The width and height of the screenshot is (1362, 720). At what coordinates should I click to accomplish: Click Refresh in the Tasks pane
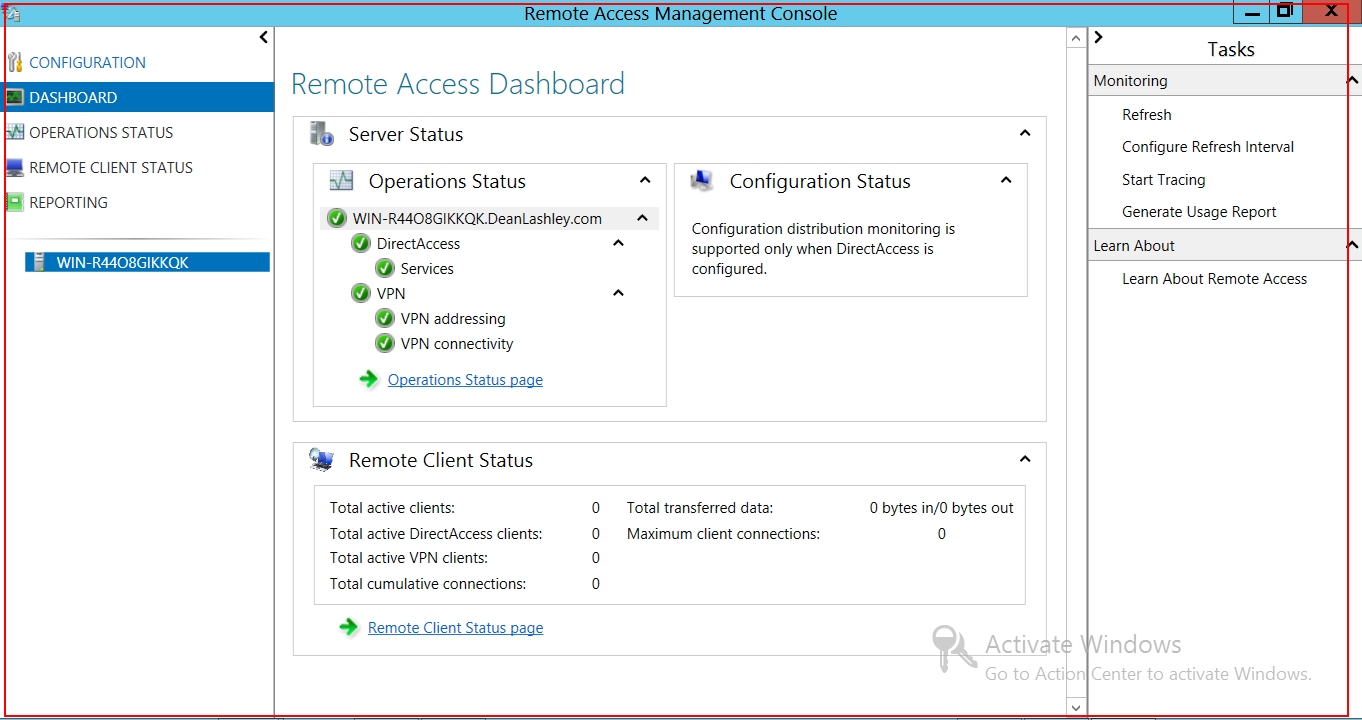tap(1147, 115)
